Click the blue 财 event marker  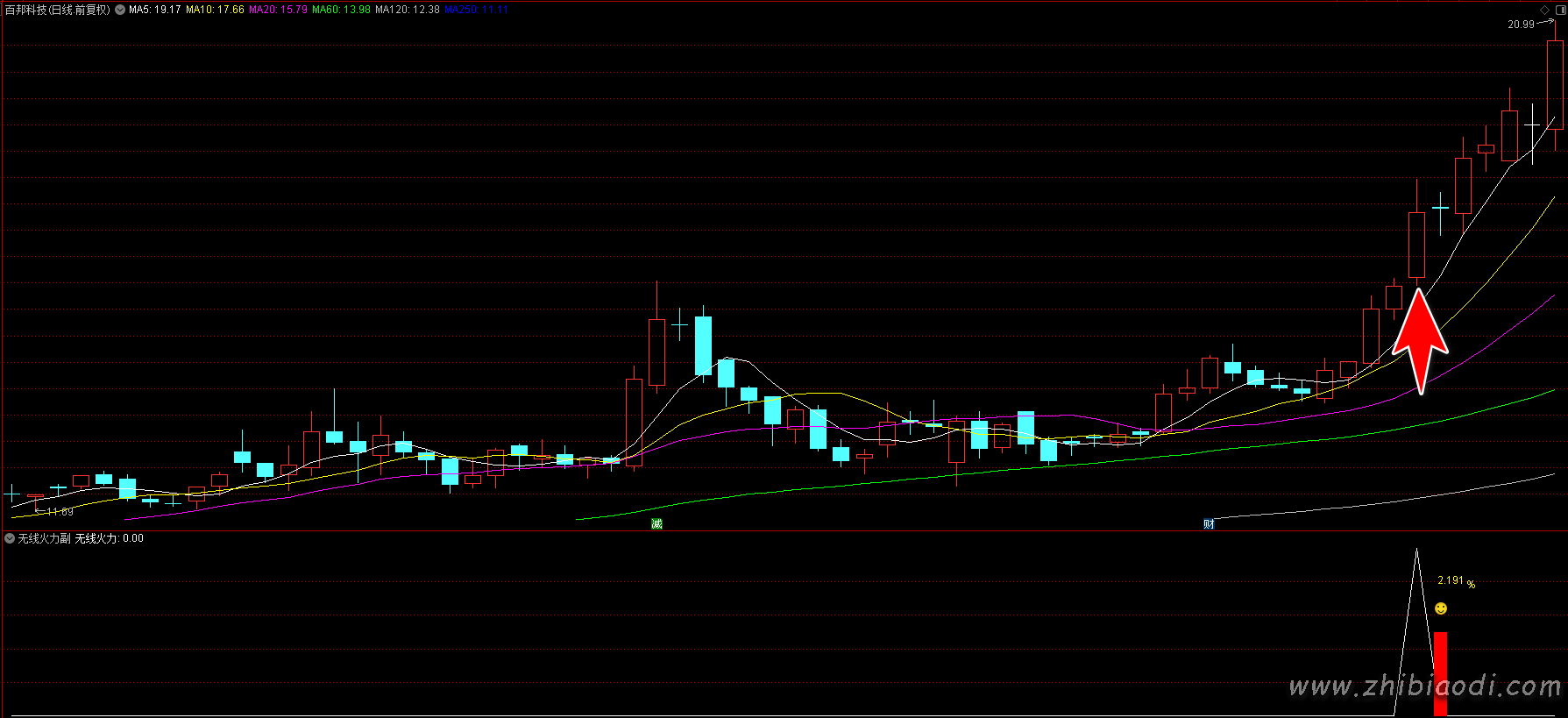point(1209,523)
